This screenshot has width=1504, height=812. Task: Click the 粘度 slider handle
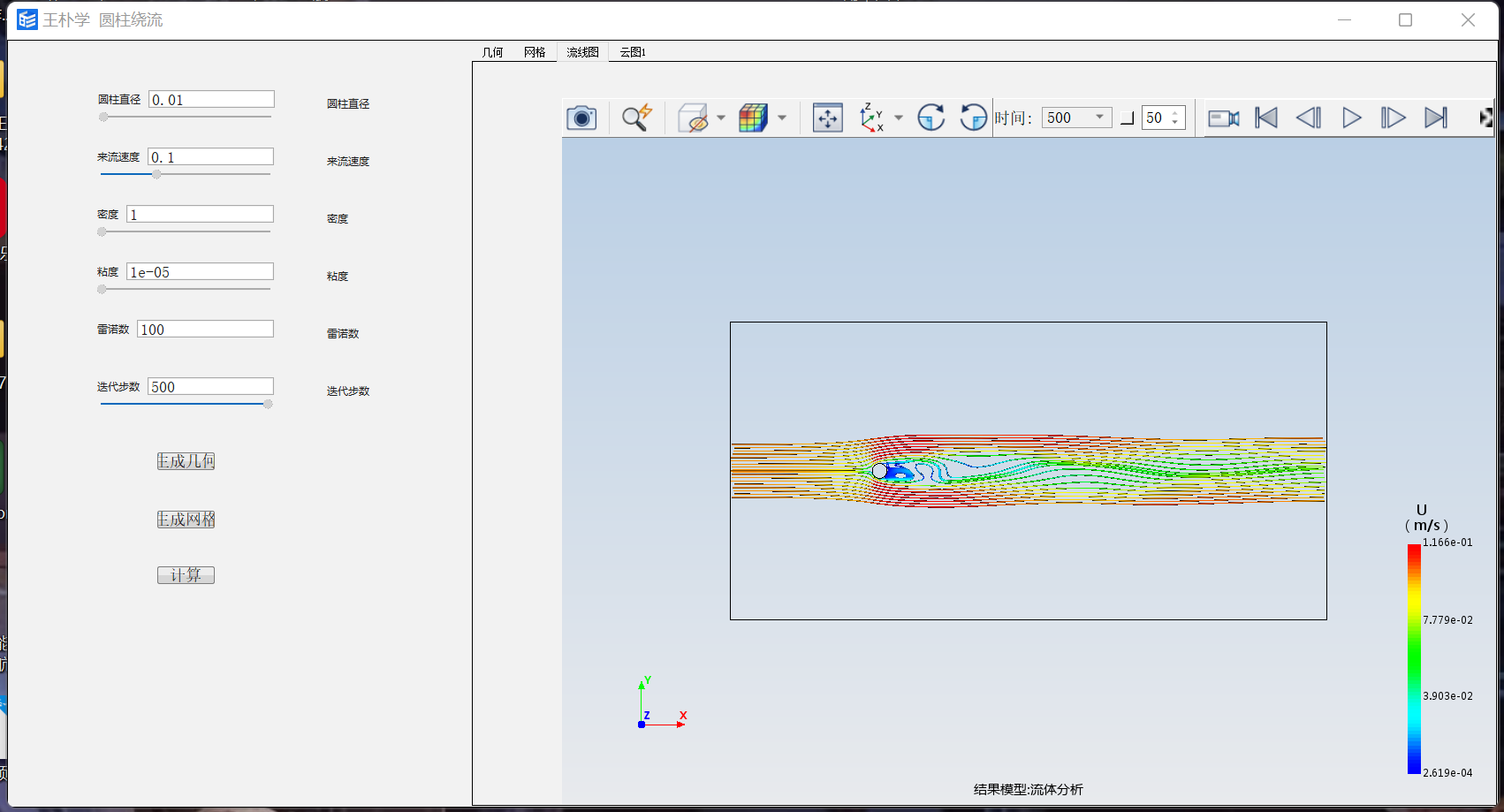(102, 289)
